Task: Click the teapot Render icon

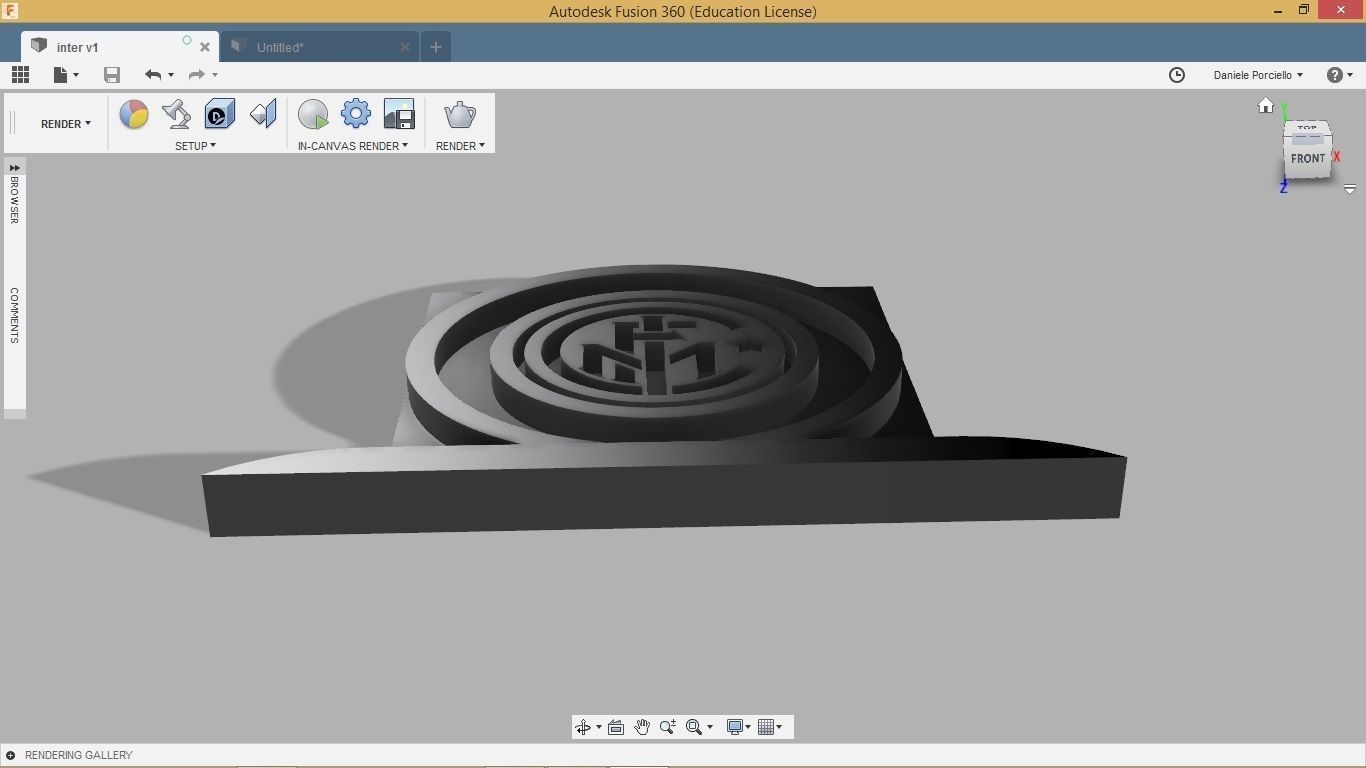Action: pos(460,114)
